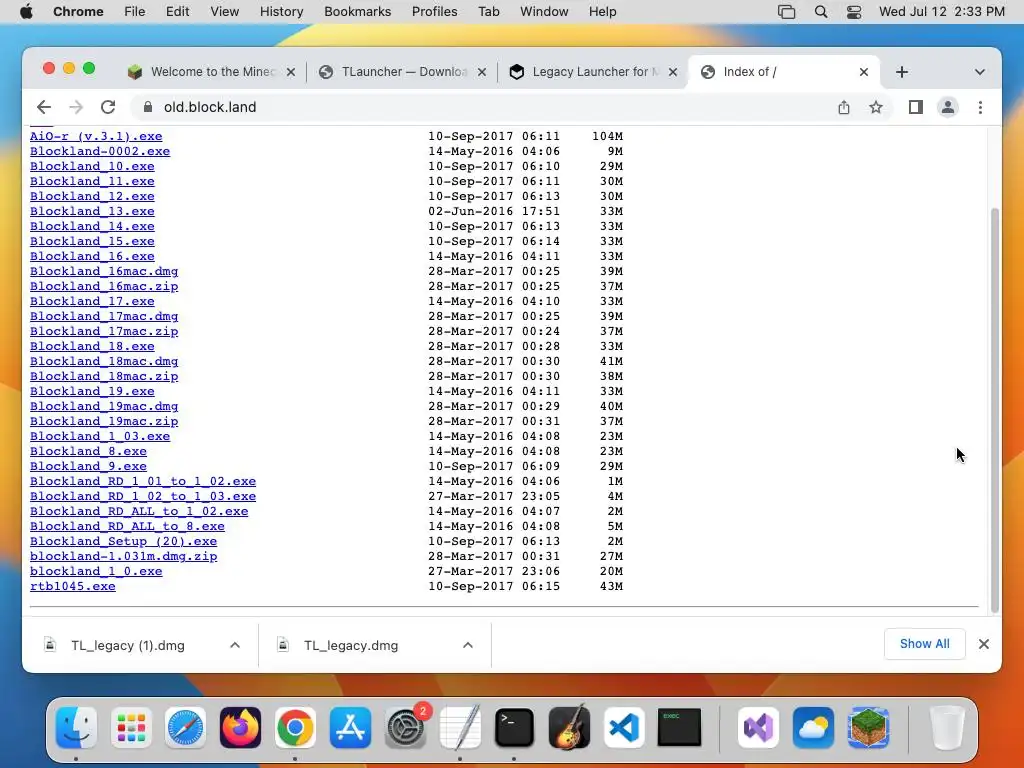This screenshot has width=1024, height=768.
Task: View site info via the padlock icon
Action: pos(148,107)
